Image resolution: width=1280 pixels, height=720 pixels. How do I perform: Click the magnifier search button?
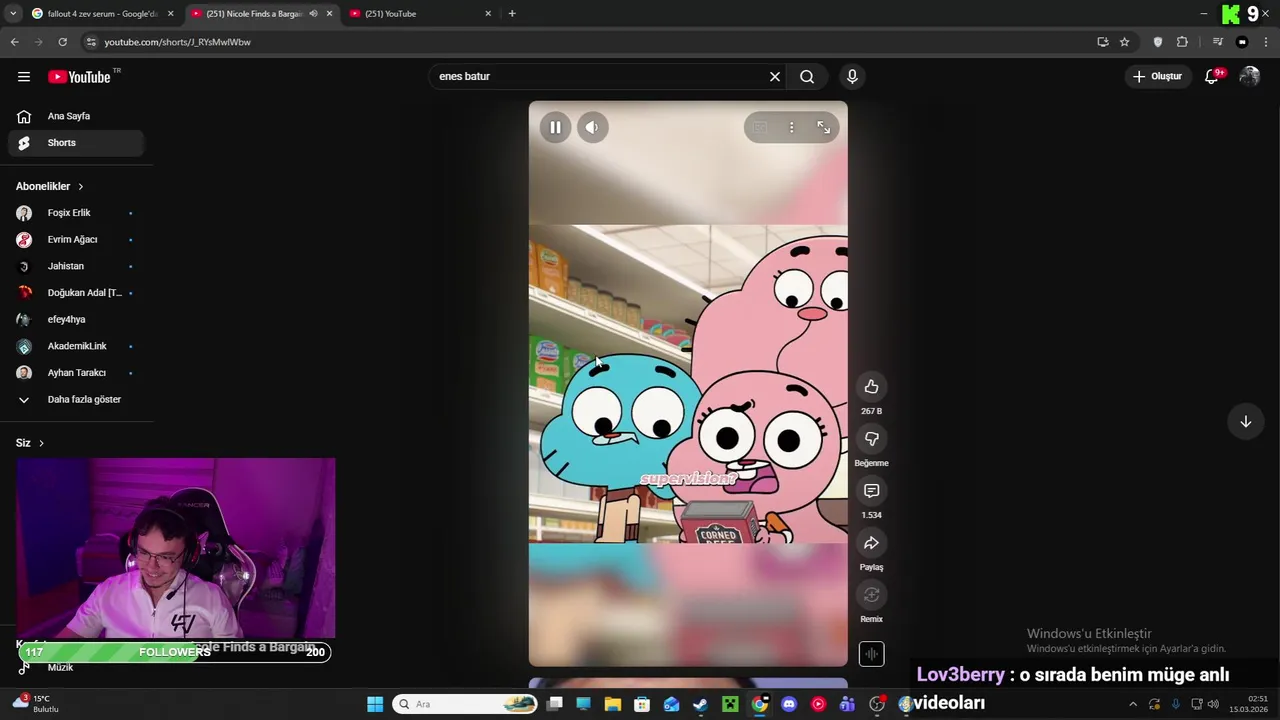coord(807,76)
